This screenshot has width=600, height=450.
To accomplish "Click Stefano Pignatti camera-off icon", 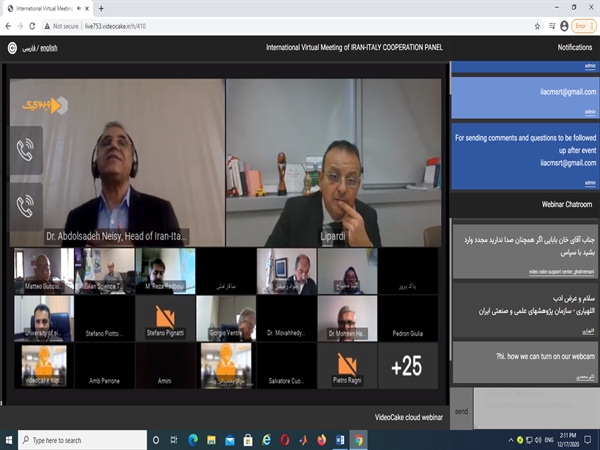I will 165,316.
